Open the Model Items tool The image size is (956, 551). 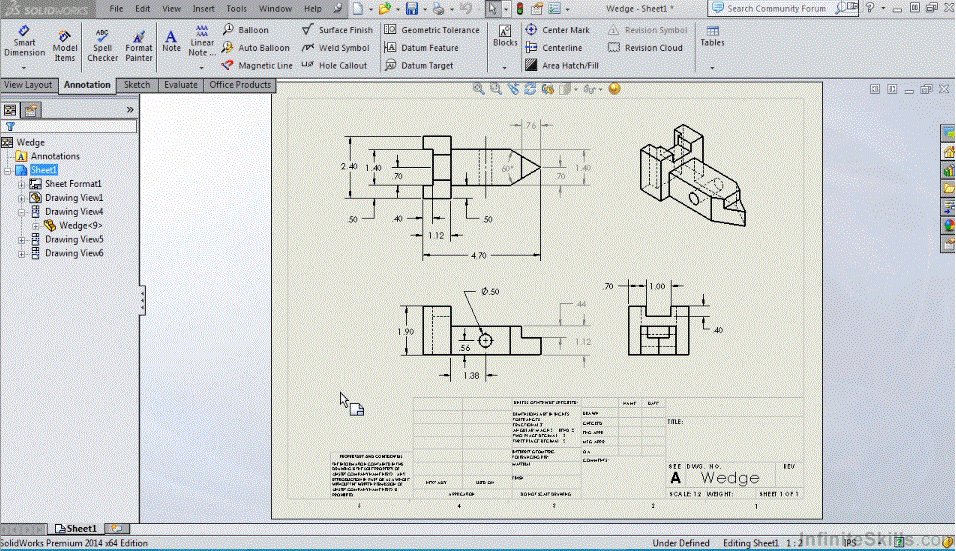[65, 45]
